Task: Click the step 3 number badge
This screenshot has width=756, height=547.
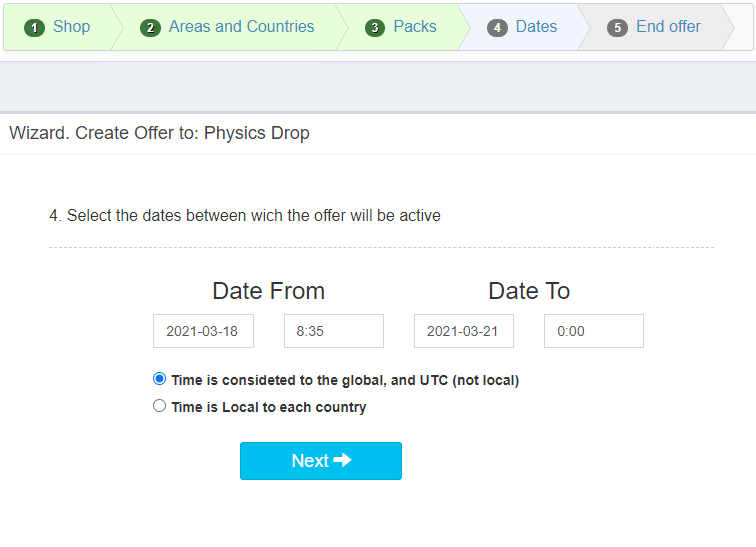Action: (x=375, y=27)
